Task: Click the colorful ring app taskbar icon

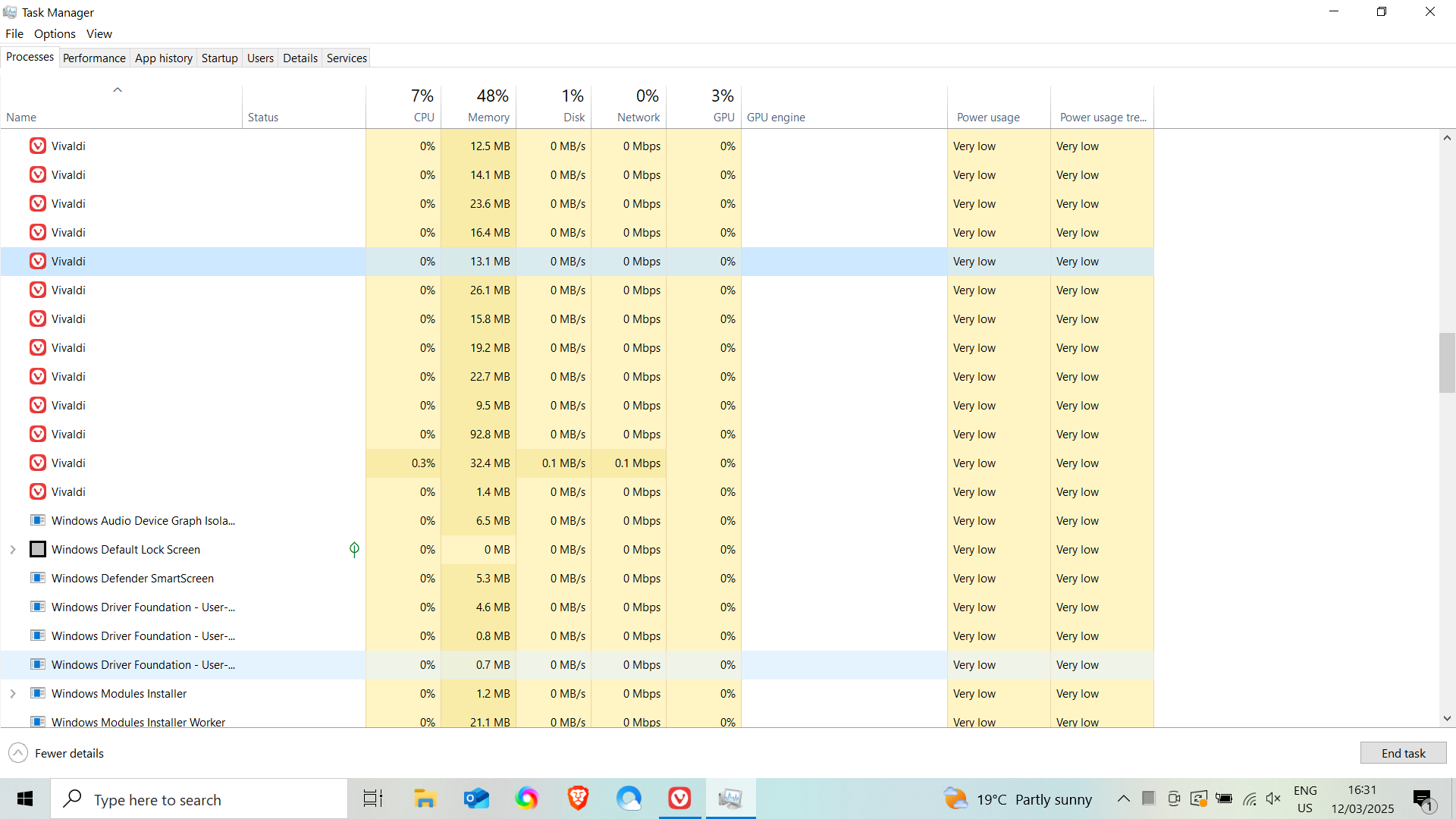Action: click(x=527, y=799)
